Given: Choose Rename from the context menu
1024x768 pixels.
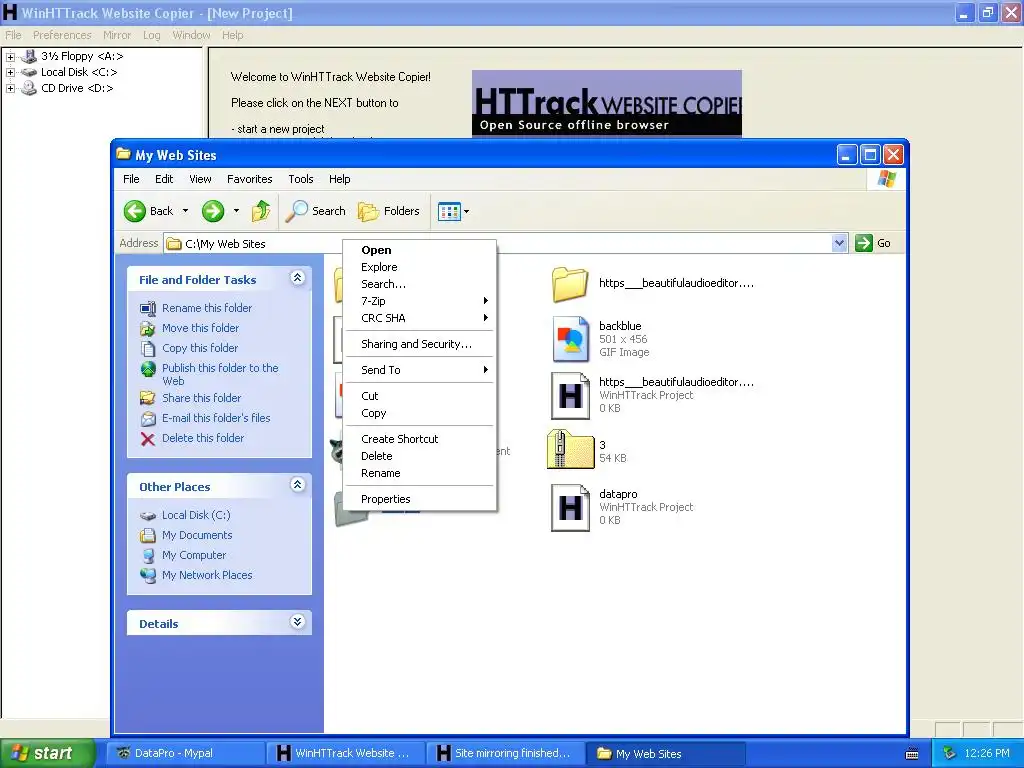Looking at the screenshot, I should [x=419, y=473].
